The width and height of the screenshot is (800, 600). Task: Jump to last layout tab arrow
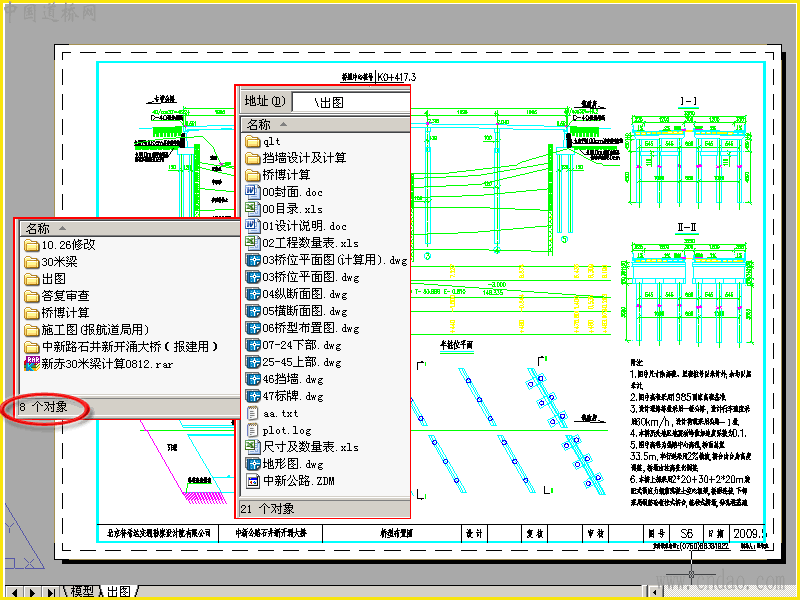pyautogui.click(x=51, y=592)
